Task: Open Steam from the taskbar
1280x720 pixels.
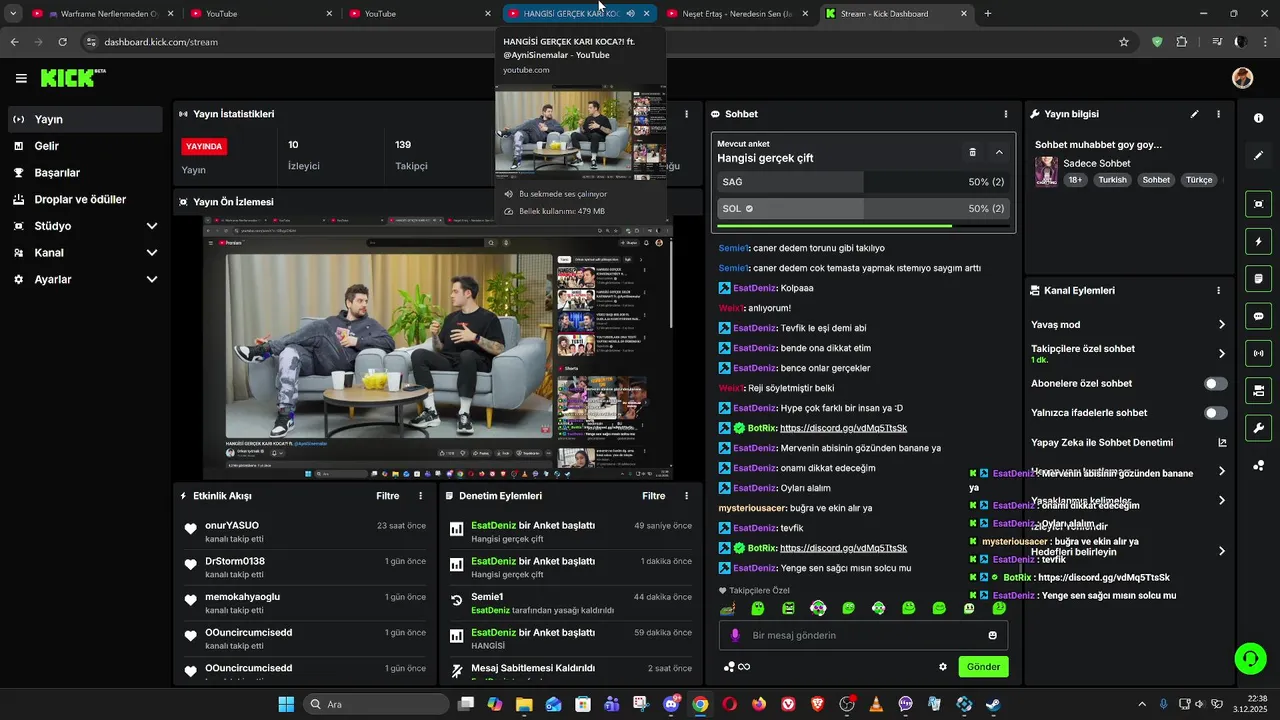Action: (993, 704)
